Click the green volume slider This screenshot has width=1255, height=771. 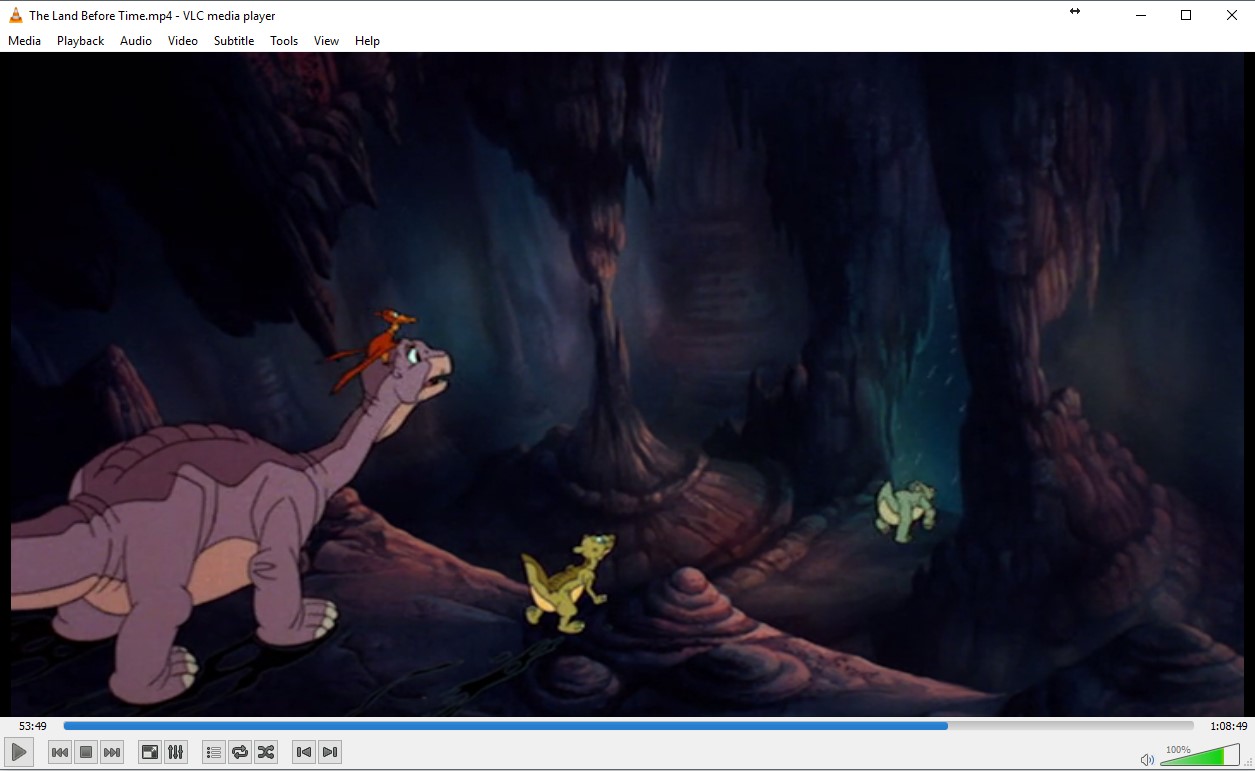pyautogui.click(x=1199, y=757)
